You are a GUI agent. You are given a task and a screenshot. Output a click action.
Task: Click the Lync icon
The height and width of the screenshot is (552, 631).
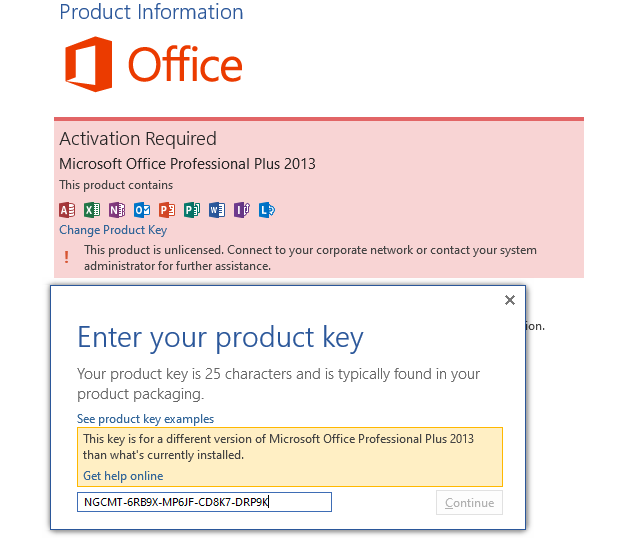(x=267, y=210)
